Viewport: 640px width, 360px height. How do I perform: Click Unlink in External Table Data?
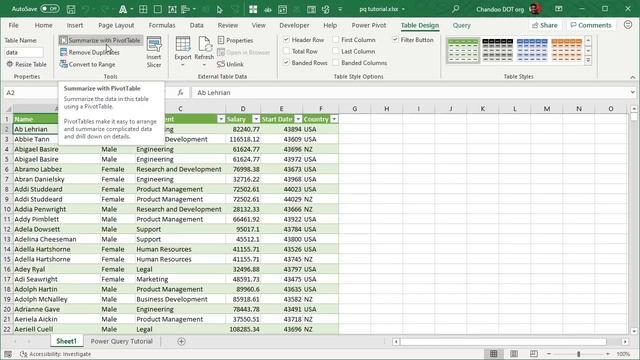click(231, 64)
